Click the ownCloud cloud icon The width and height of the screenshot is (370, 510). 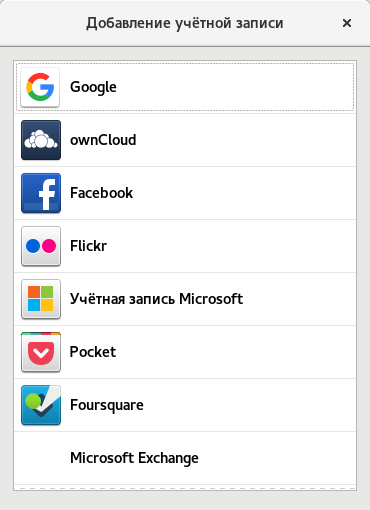[41, 140]
